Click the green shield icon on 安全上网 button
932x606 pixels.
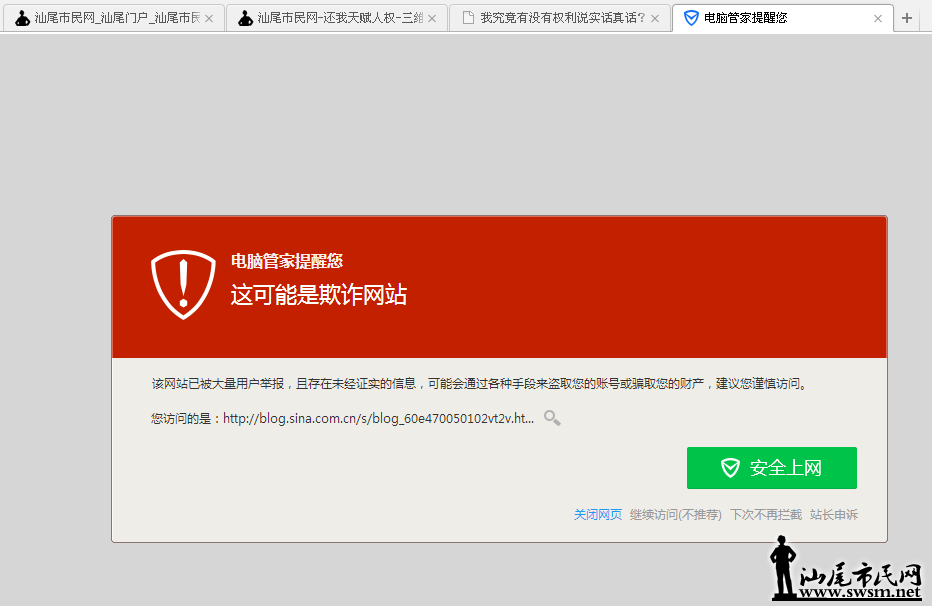(x=729, y=467)
